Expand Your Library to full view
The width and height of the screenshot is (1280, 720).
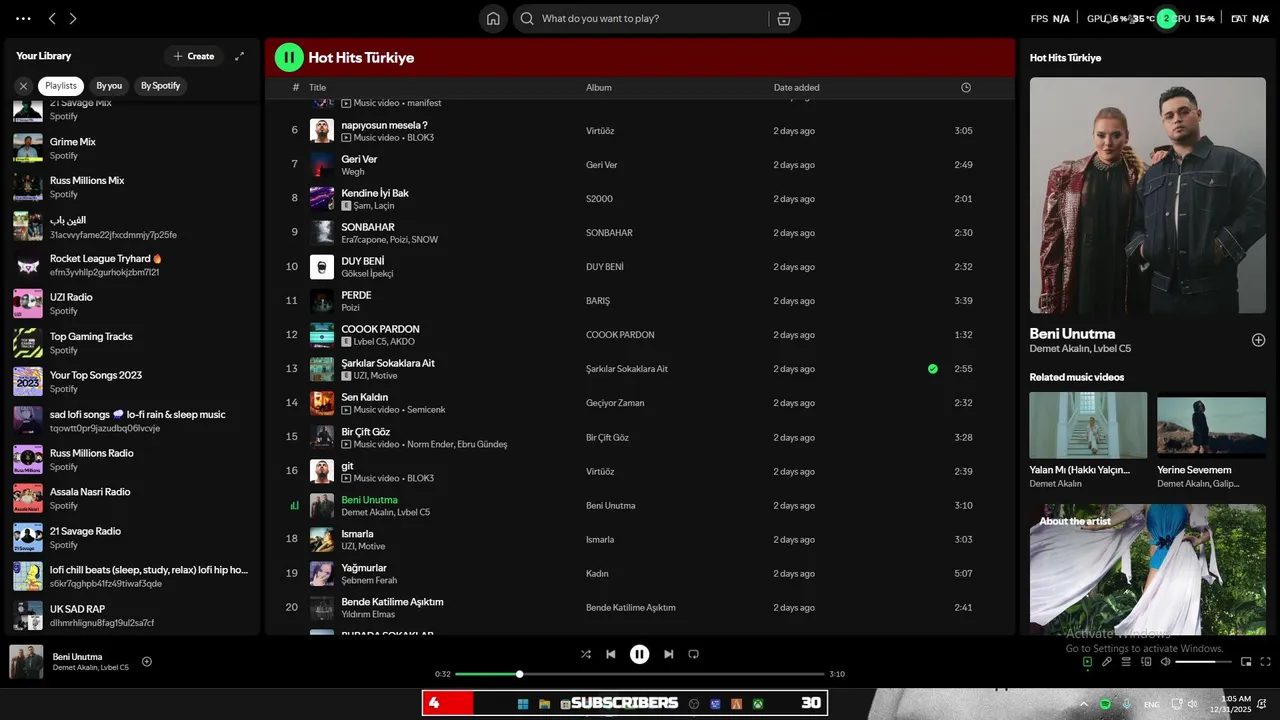239,56
